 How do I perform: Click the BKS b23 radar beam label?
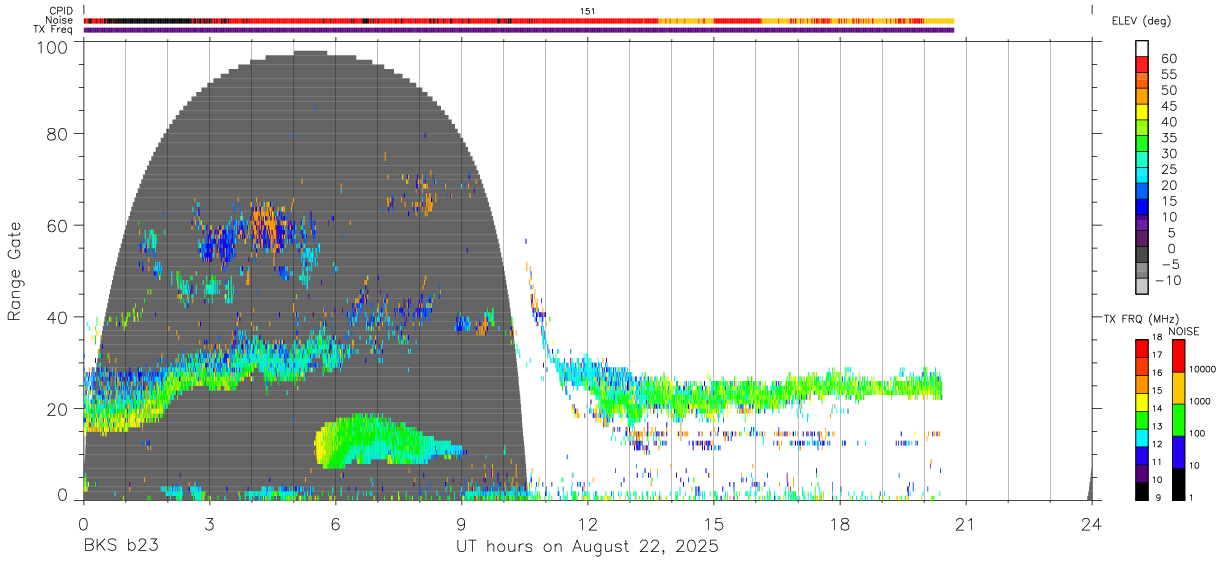120,546
